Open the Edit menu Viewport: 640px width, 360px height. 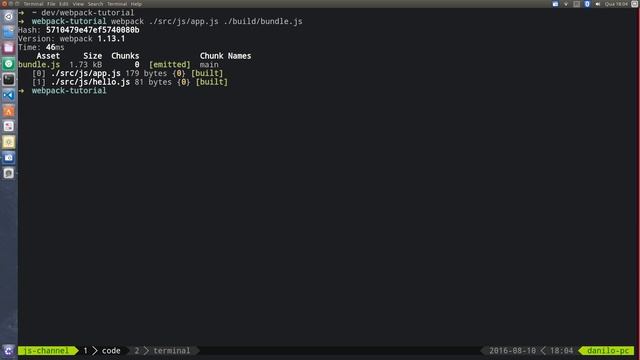point(64,4)
